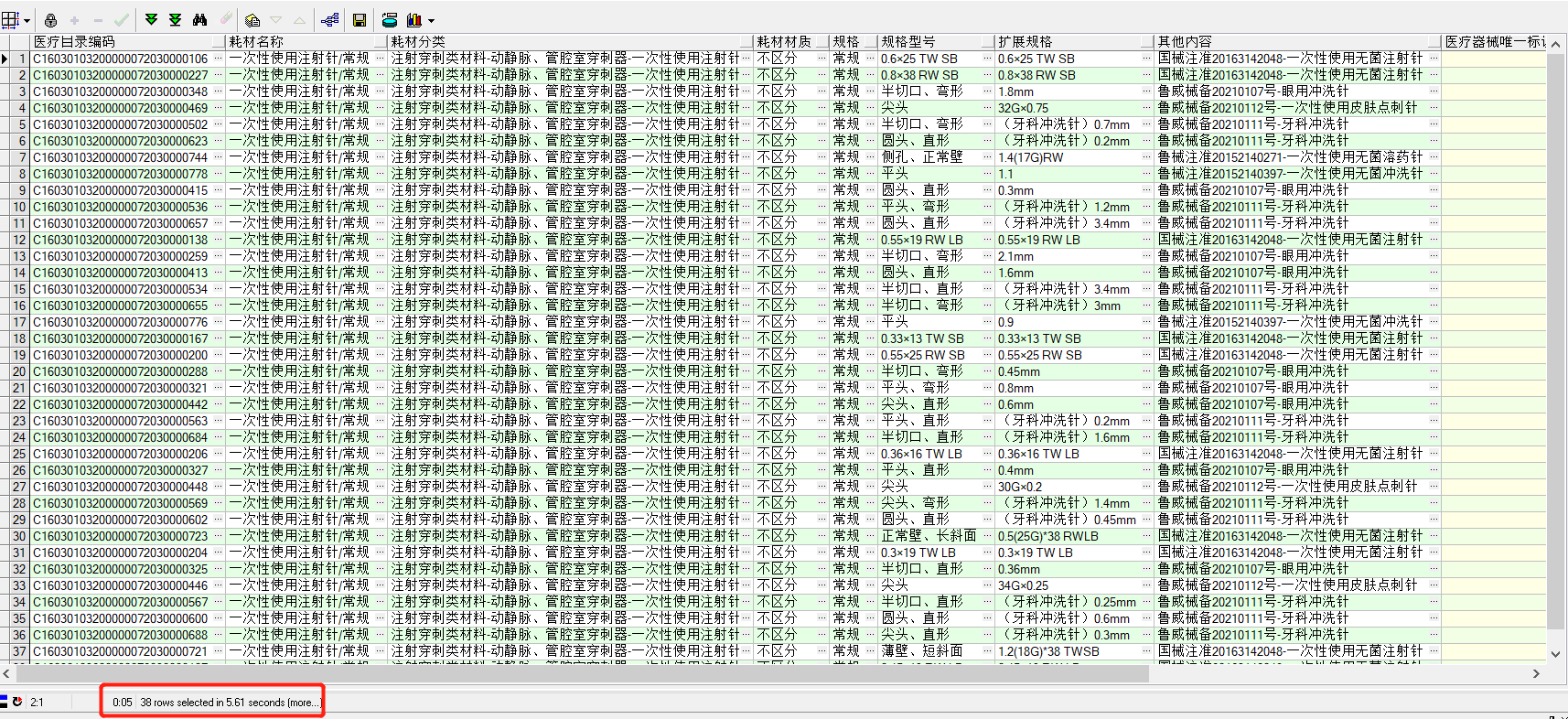
Task: Click the grid selection mode icon
Action: 11,20
